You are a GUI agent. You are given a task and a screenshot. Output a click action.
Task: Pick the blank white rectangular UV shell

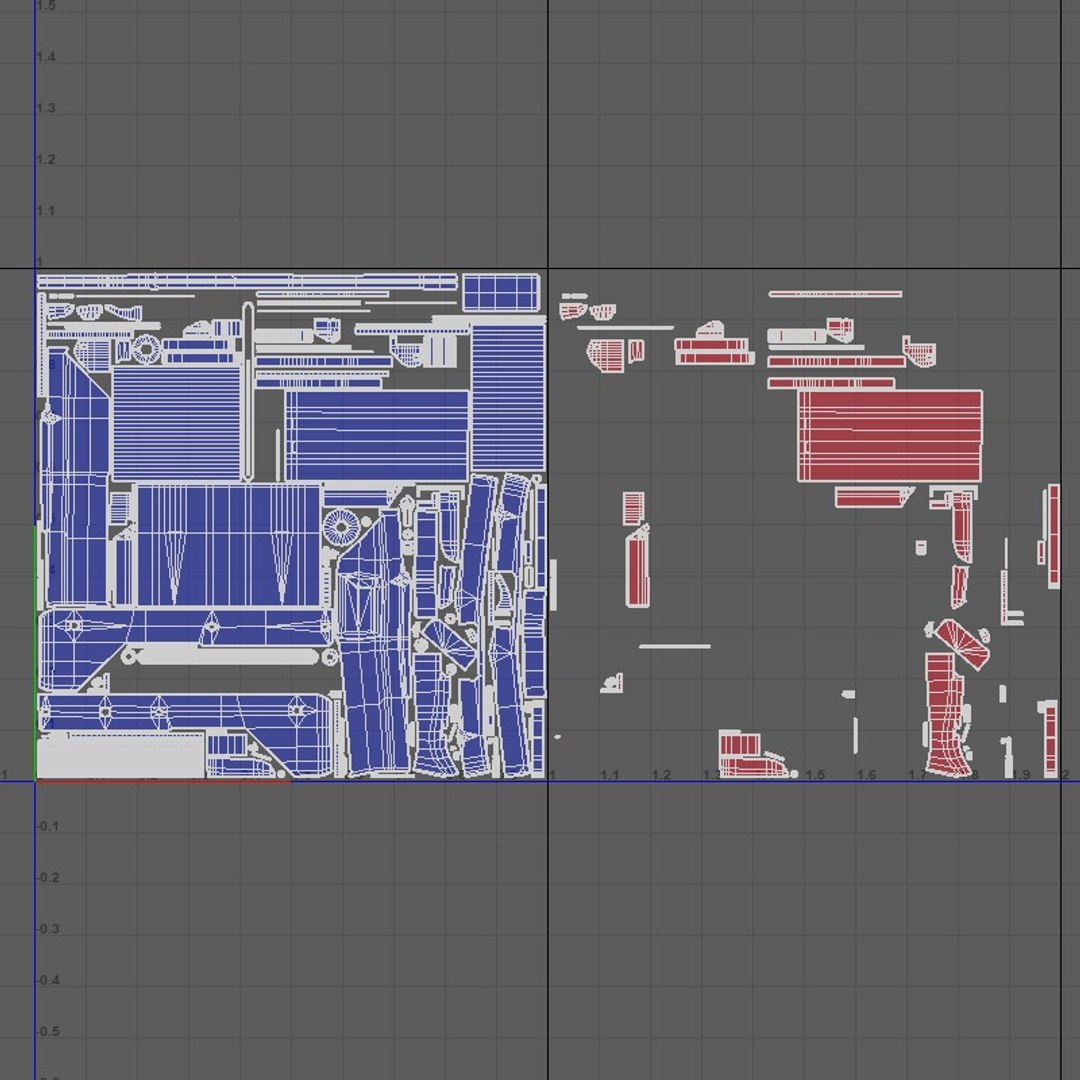121,756
